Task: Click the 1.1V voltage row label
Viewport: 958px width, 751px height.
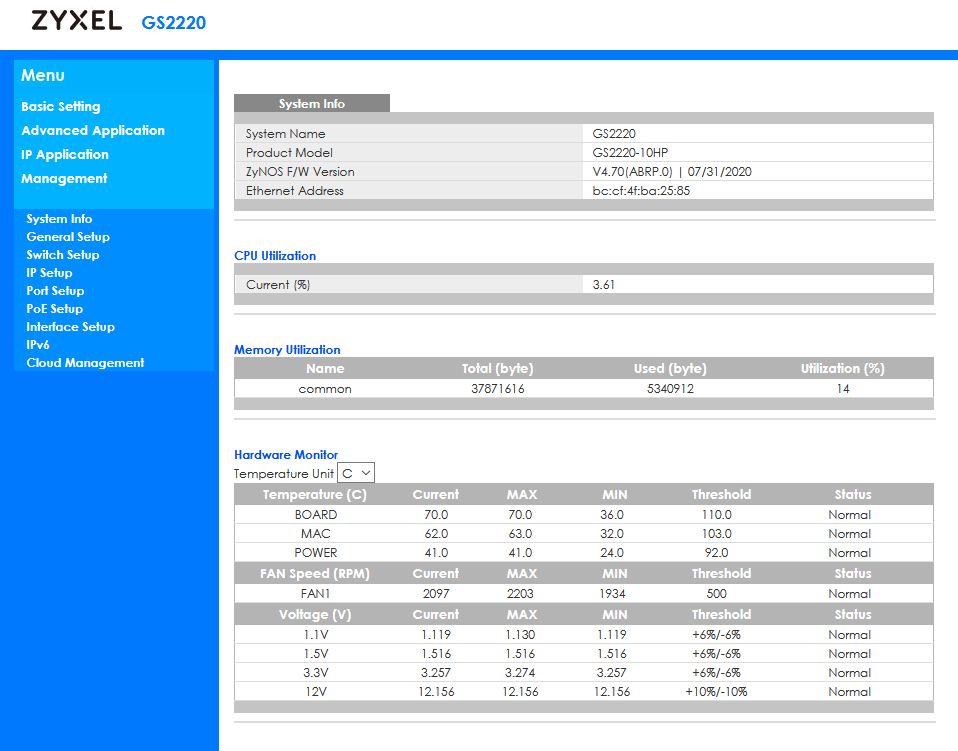Action: click(316, 634)
